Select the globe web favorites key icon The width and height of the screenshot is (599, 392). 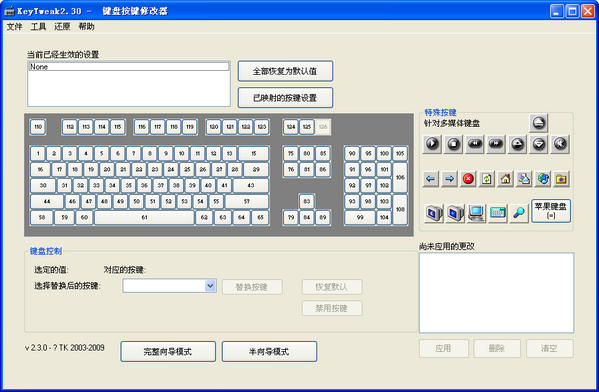pos(543,179)
